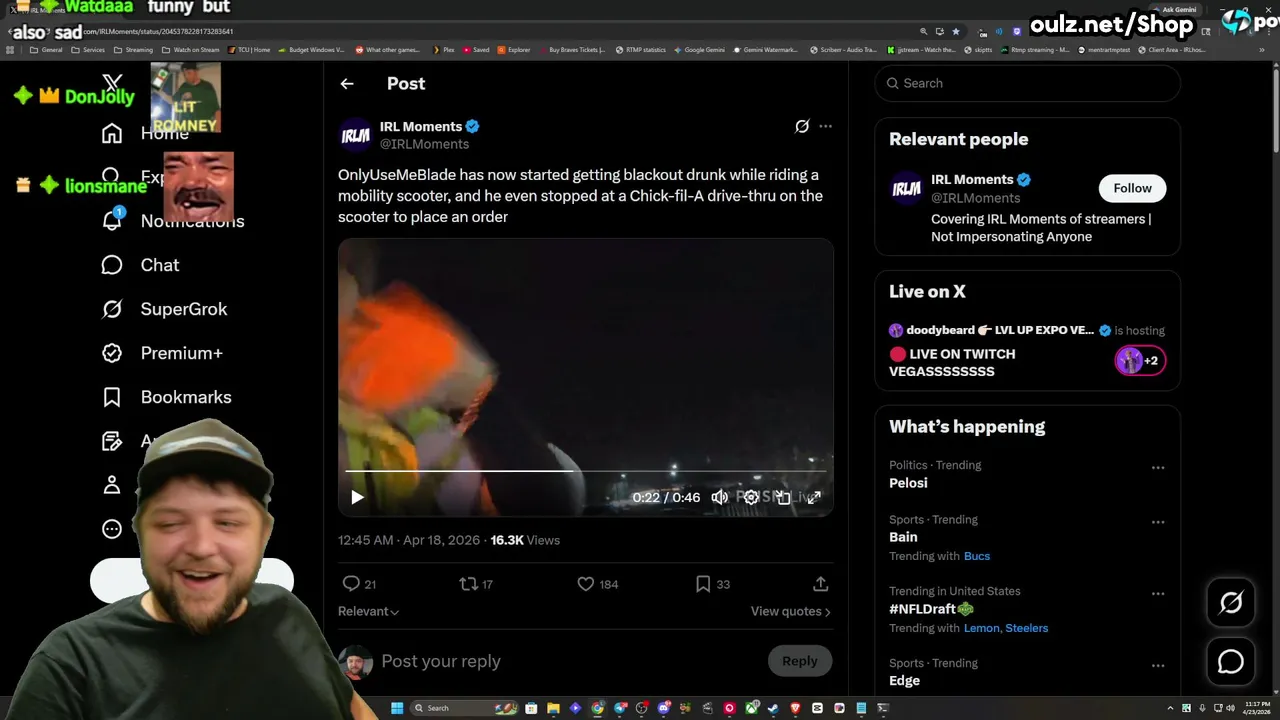The image size is (1280, 720).
Task: Follow IRL Moments
Action: coord(1133,188)
